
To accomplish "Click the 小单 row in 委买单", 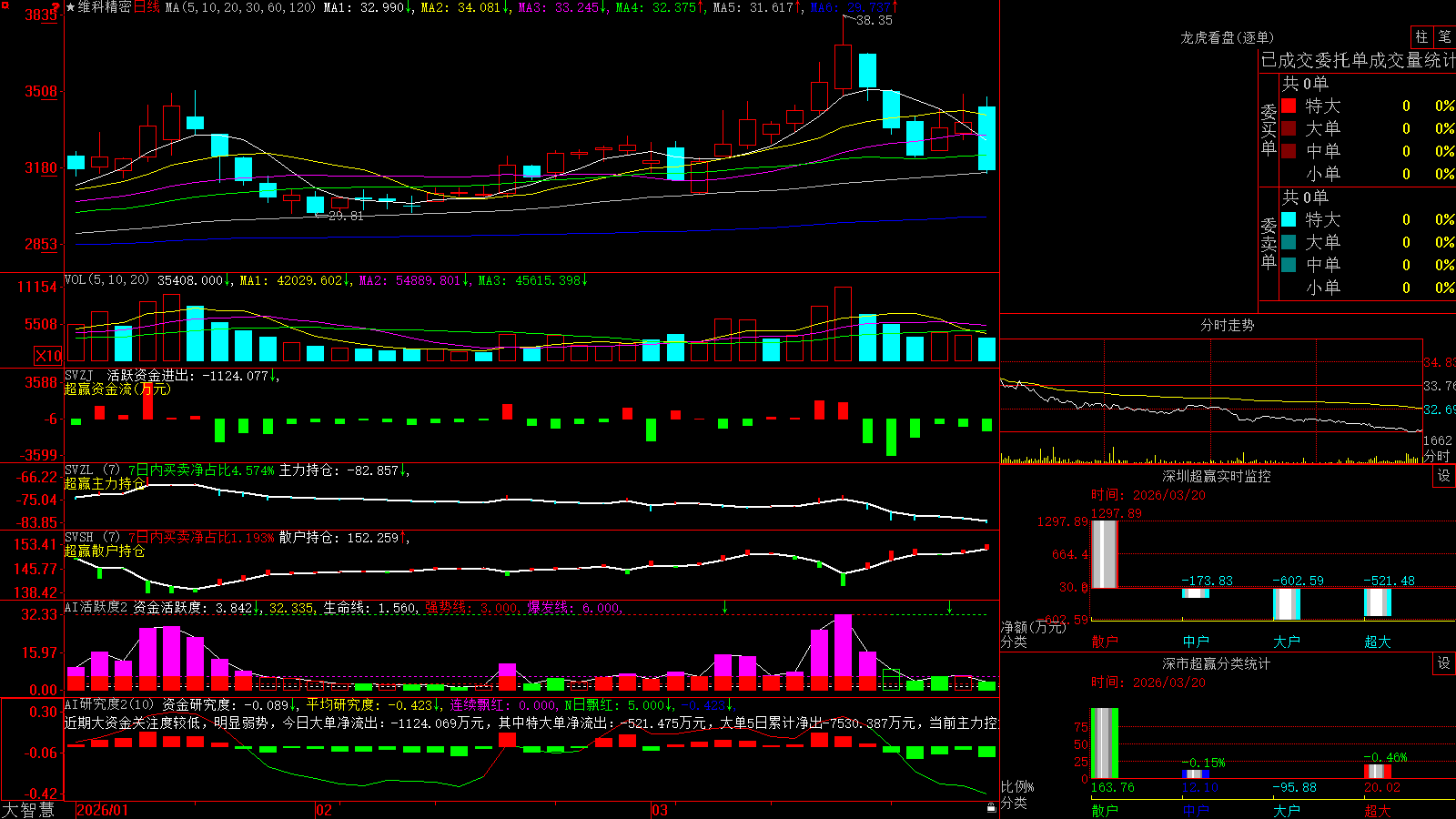I will (x=1368, y=174).
